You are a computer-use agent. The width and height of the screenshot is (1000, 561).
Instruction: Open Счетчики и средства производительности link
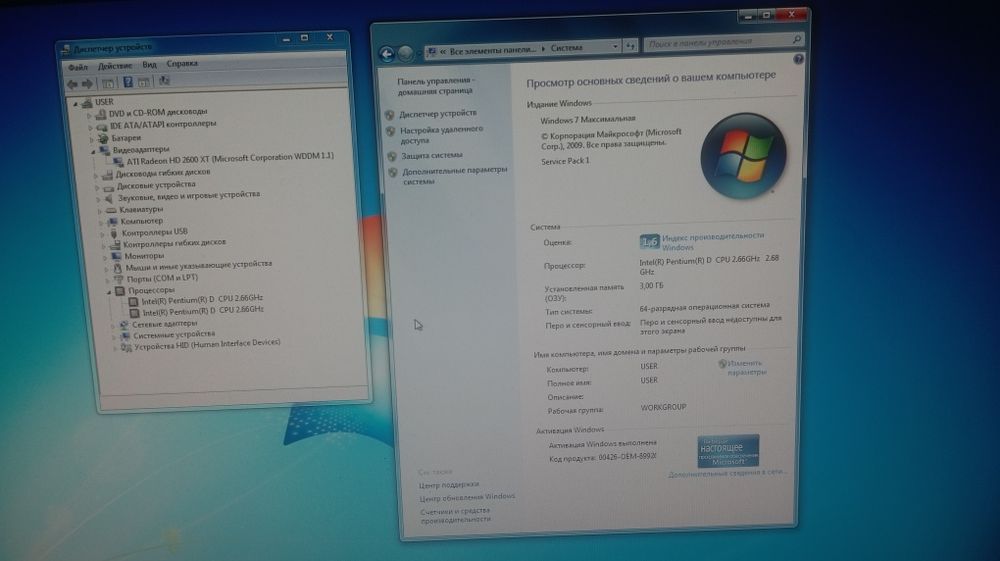coord(455,515)
